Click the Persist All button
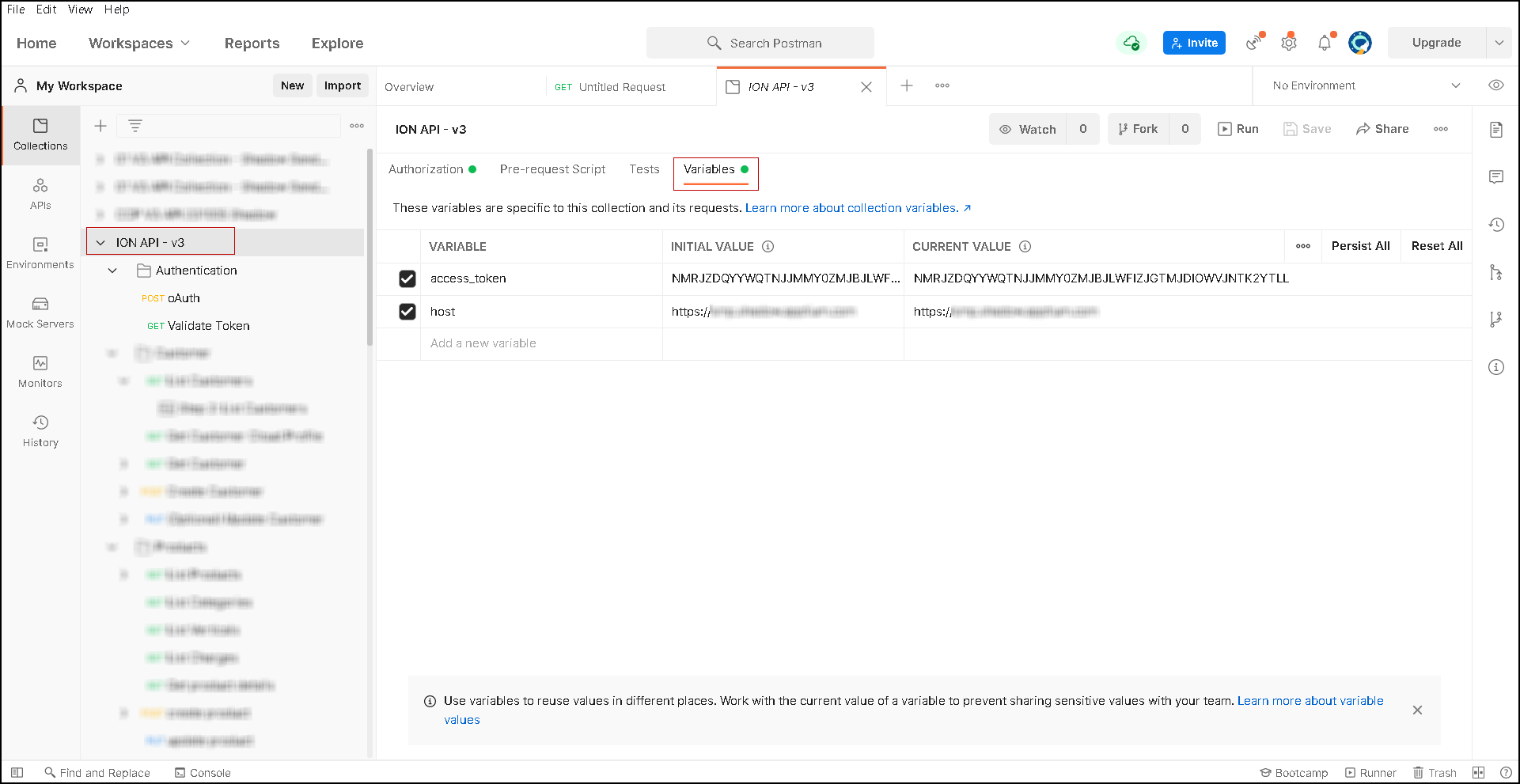Image resolution: width=1520 pixels, height=784 pixels. pyautogui.click(x=1360, y=246)
